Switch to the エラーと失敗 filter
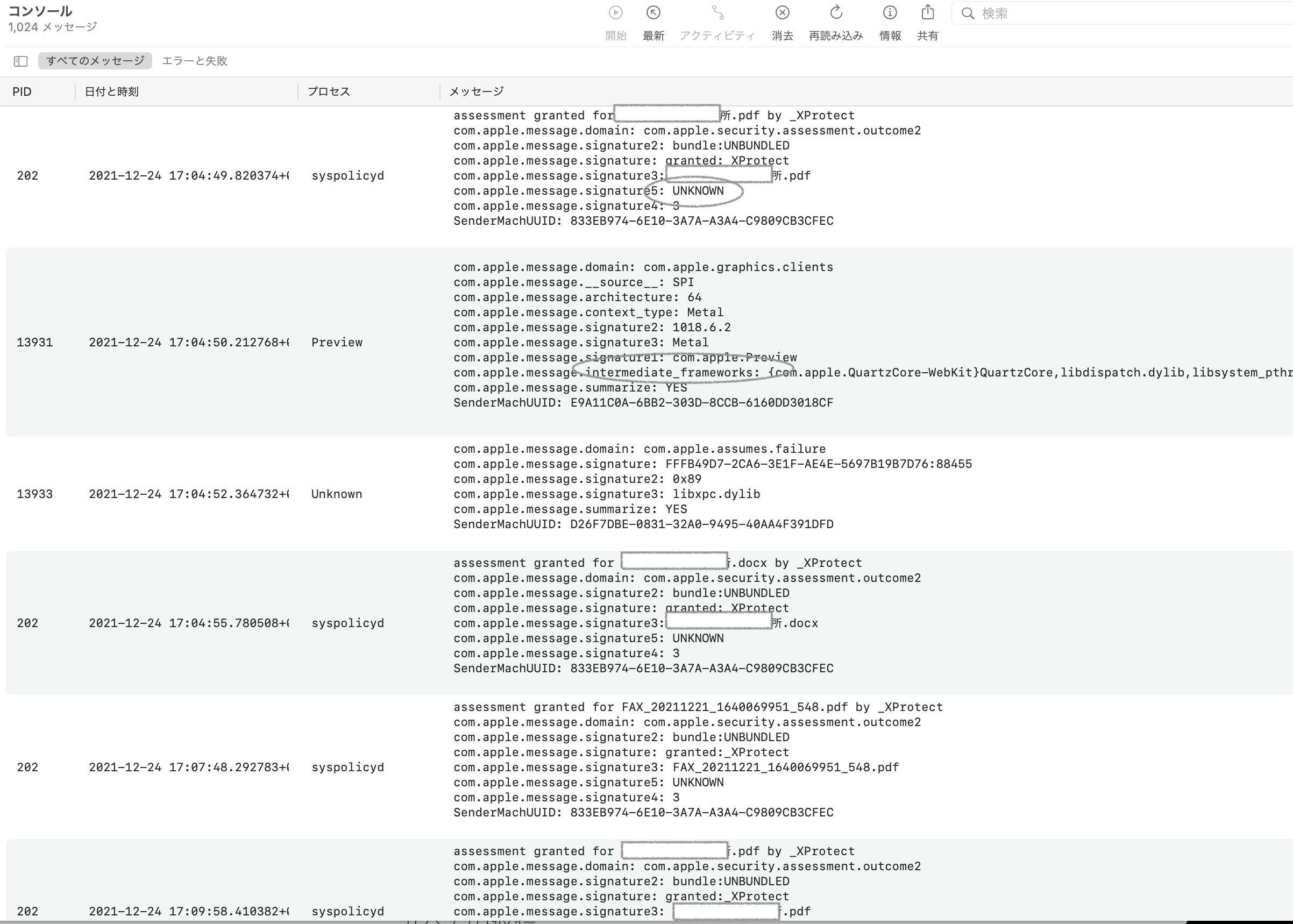Viewport: 1293px width, 924px height. point(195,61)
